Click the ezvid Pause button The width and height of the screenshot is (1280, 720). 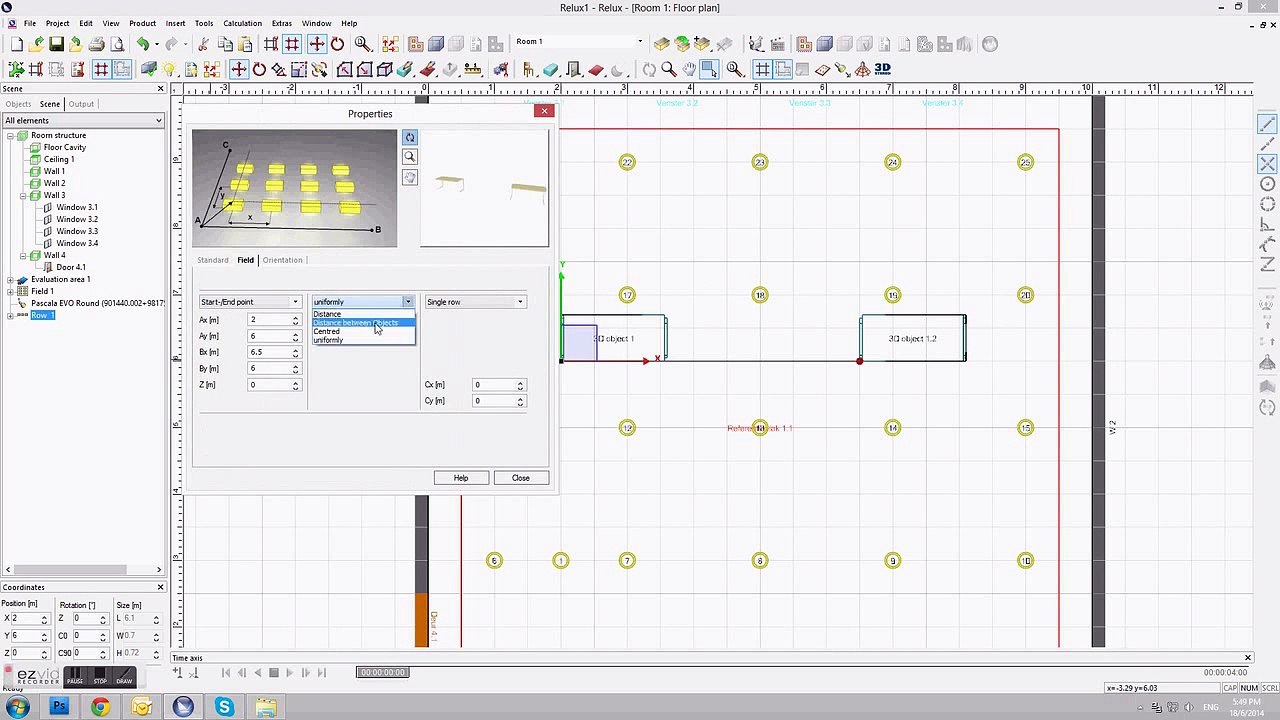tap(75, 677)
